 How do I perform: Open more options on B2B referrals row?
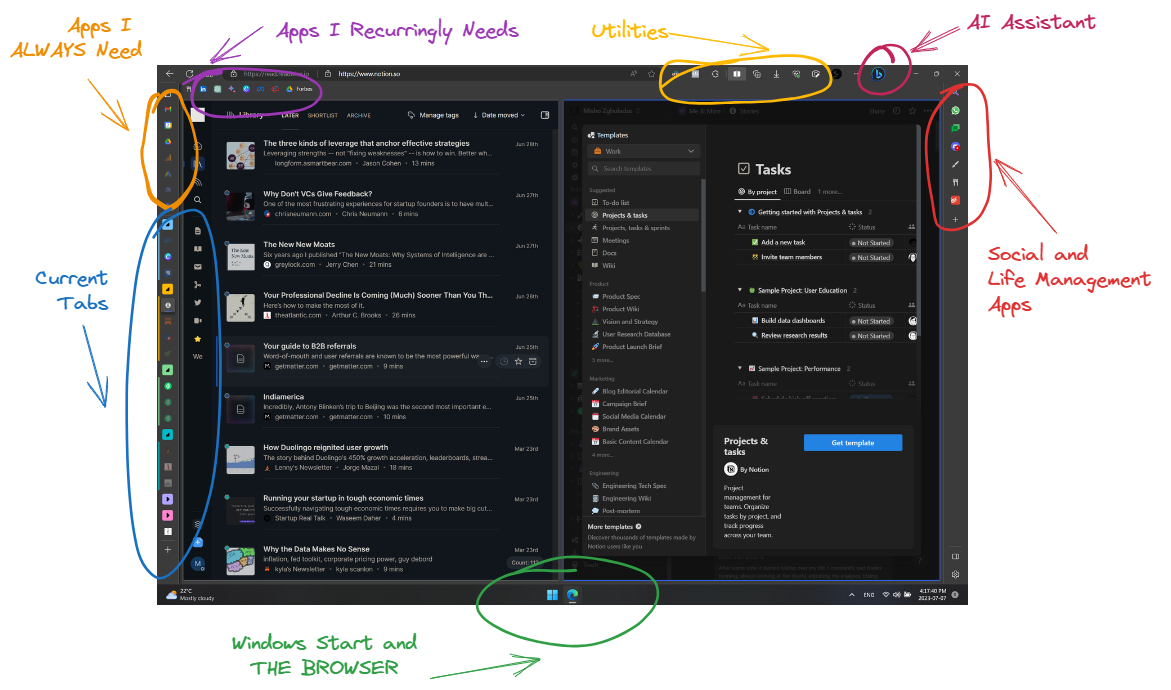[485, 361]
